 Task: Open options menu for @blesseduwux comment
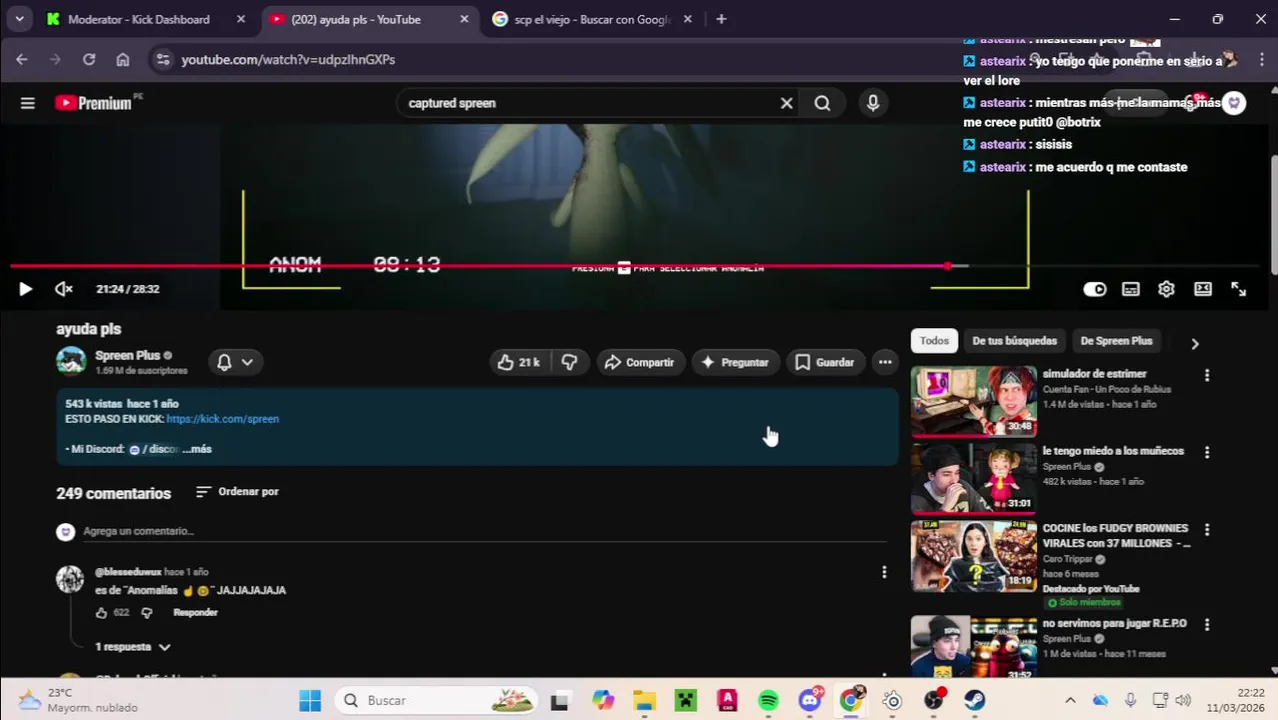point(884,572)
